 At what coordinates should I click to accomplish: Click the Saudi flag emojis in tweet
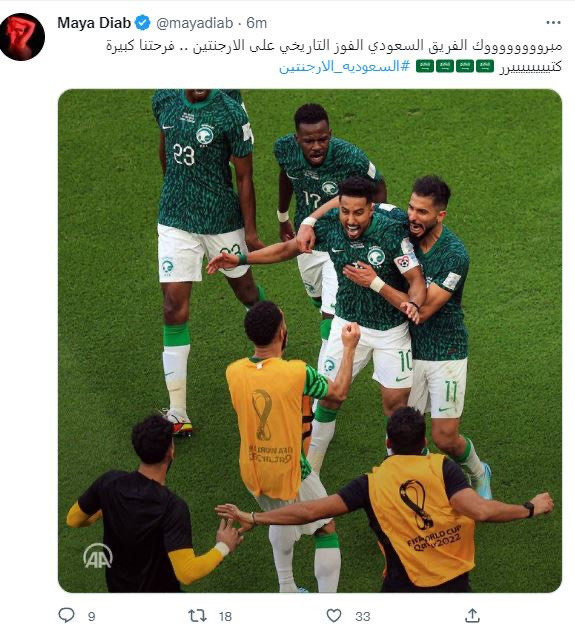[455, 66]
